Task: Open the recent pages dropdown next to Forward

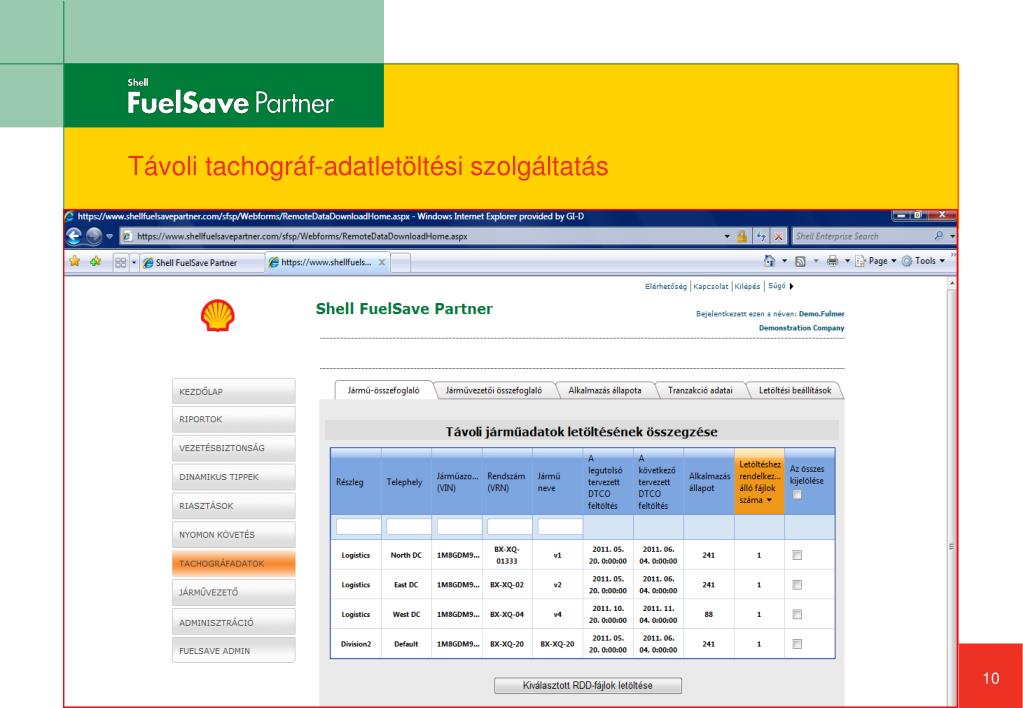Action: [x=110, y=236]
